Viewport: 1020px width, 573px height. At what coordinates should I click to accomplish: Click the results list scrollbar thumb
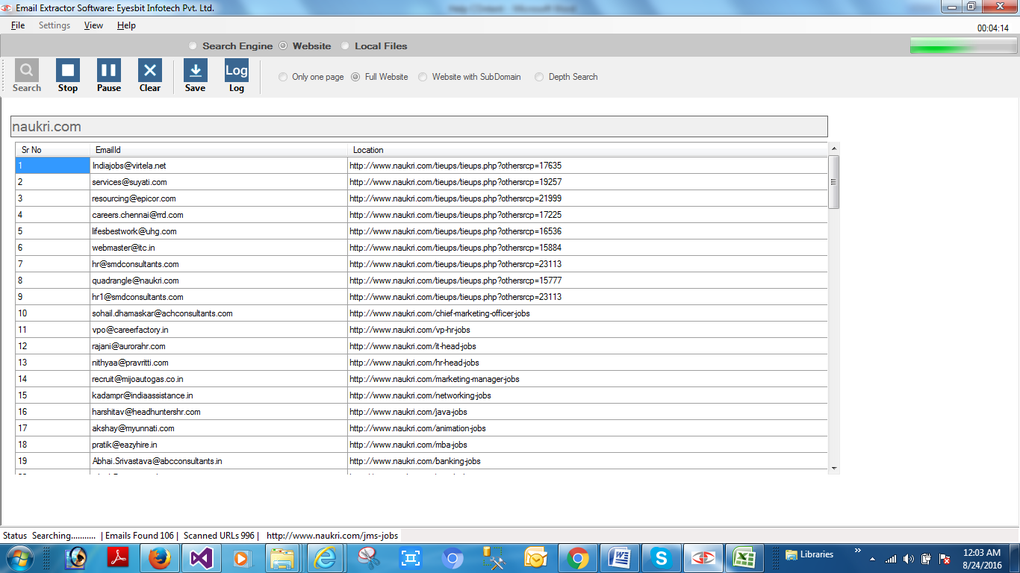pyautogui.click(x=834, y=182)
